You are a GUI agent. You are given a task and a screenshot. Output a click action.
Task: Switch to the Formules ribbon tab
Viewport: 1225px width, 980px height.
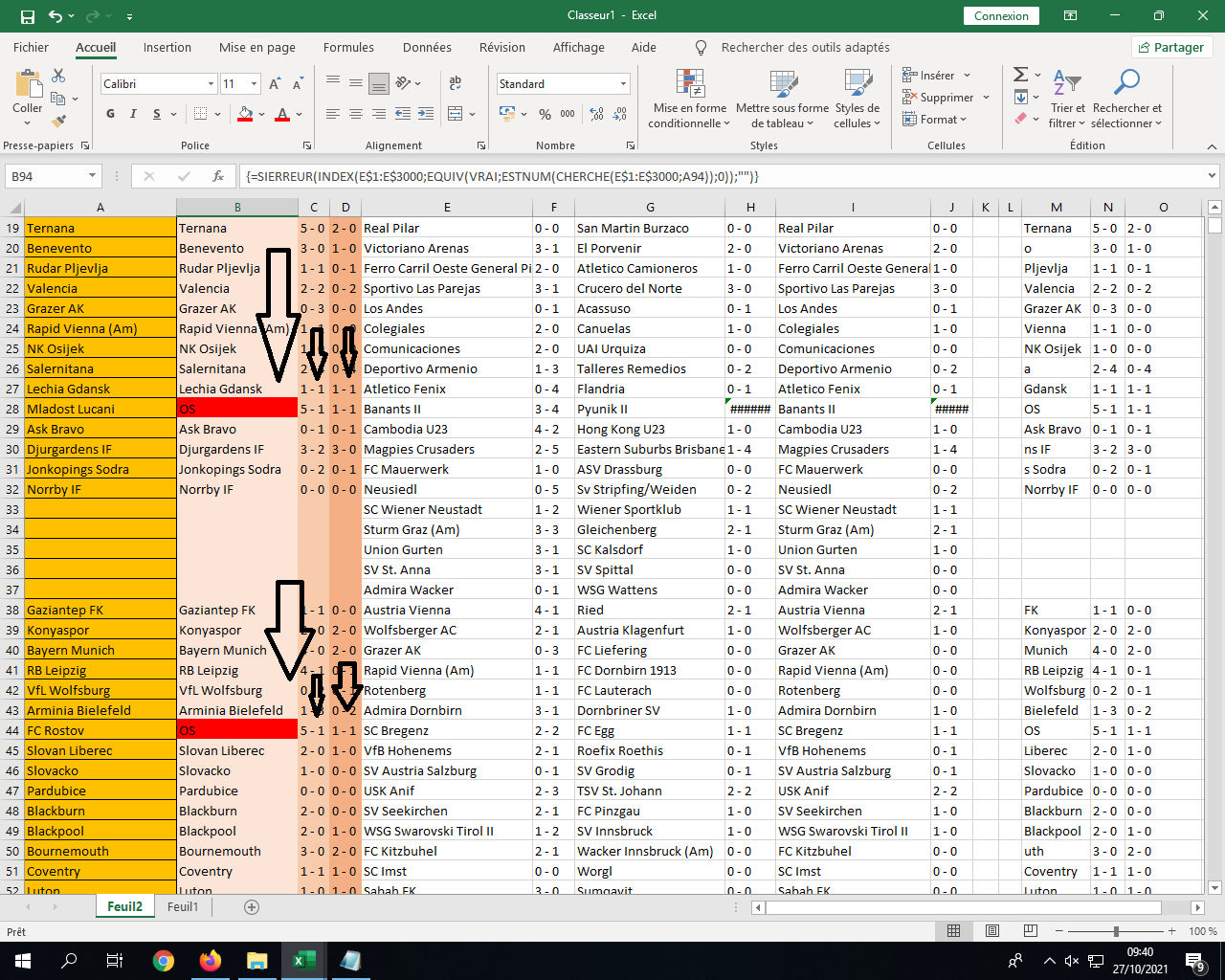click(x=348, y=47)
